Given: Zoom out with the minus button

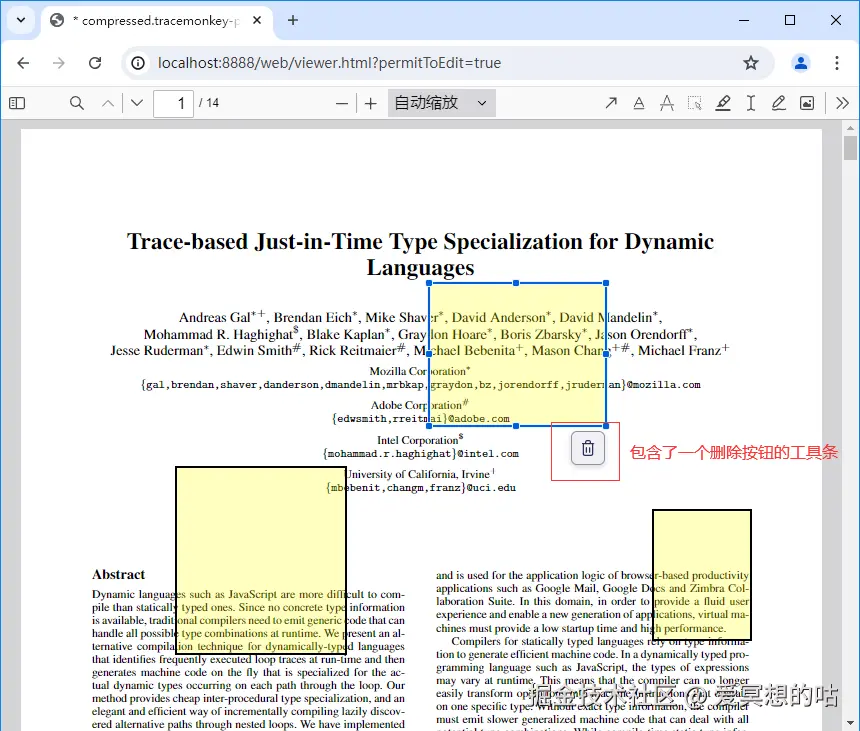Looking at the screenshot, I should (x=342, y=103).
